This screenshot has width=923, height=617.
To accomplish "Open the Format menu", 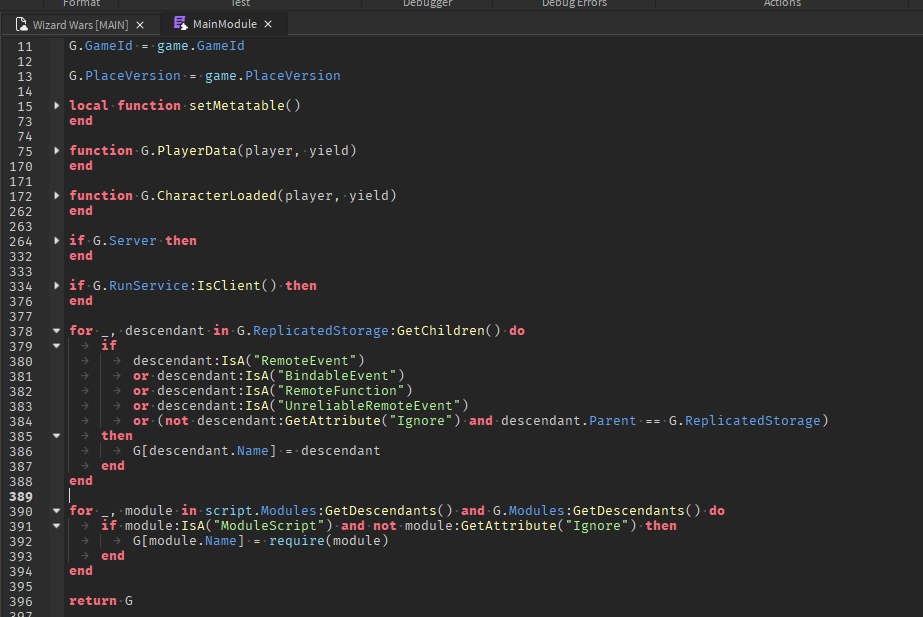I will tap(84, 4).
